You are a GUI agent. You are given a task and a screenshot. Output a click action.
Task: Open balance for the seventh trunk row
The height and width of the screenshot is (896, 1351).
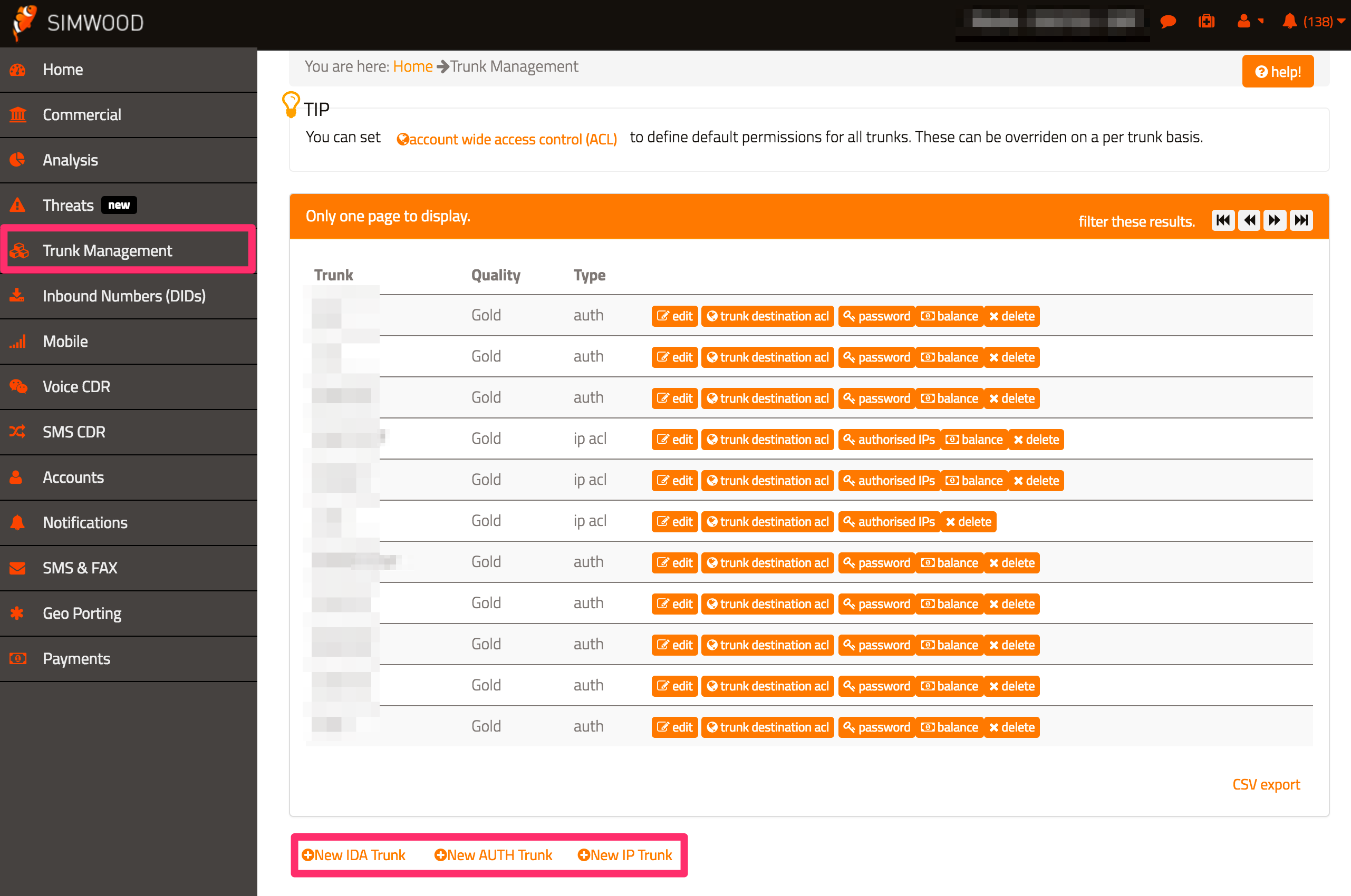click(949, 563)
